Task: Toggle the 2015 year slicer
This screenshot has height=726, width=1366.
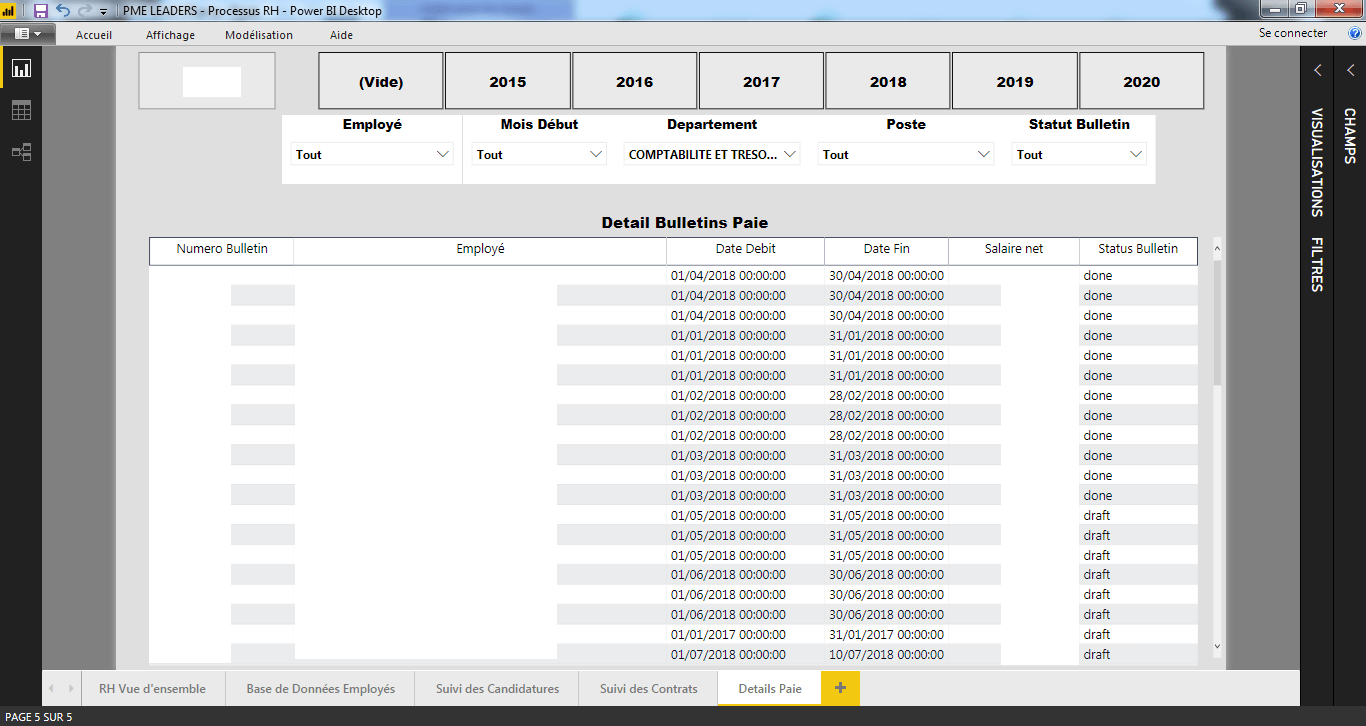Action: 508,82
